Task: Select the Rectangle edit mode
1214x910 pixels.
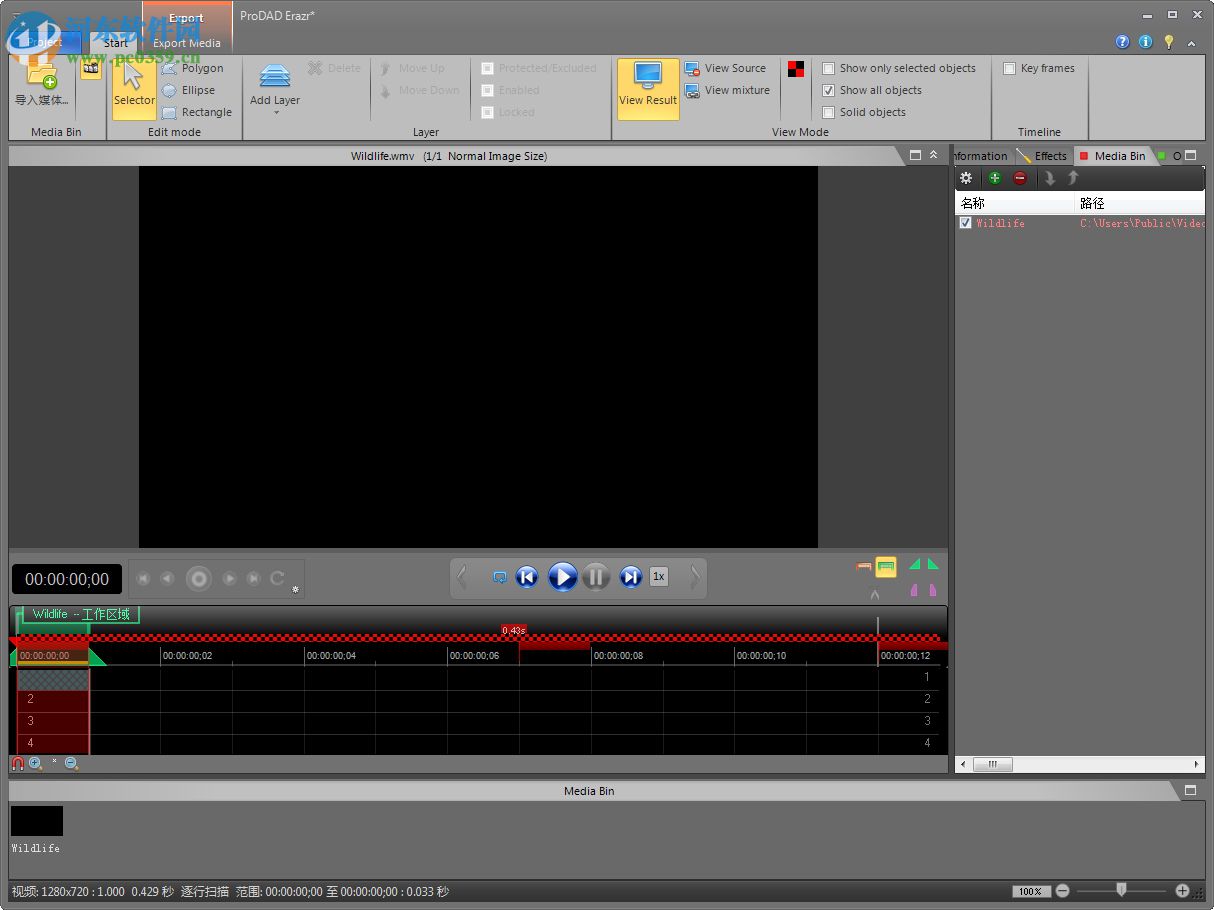Action: 197,112
